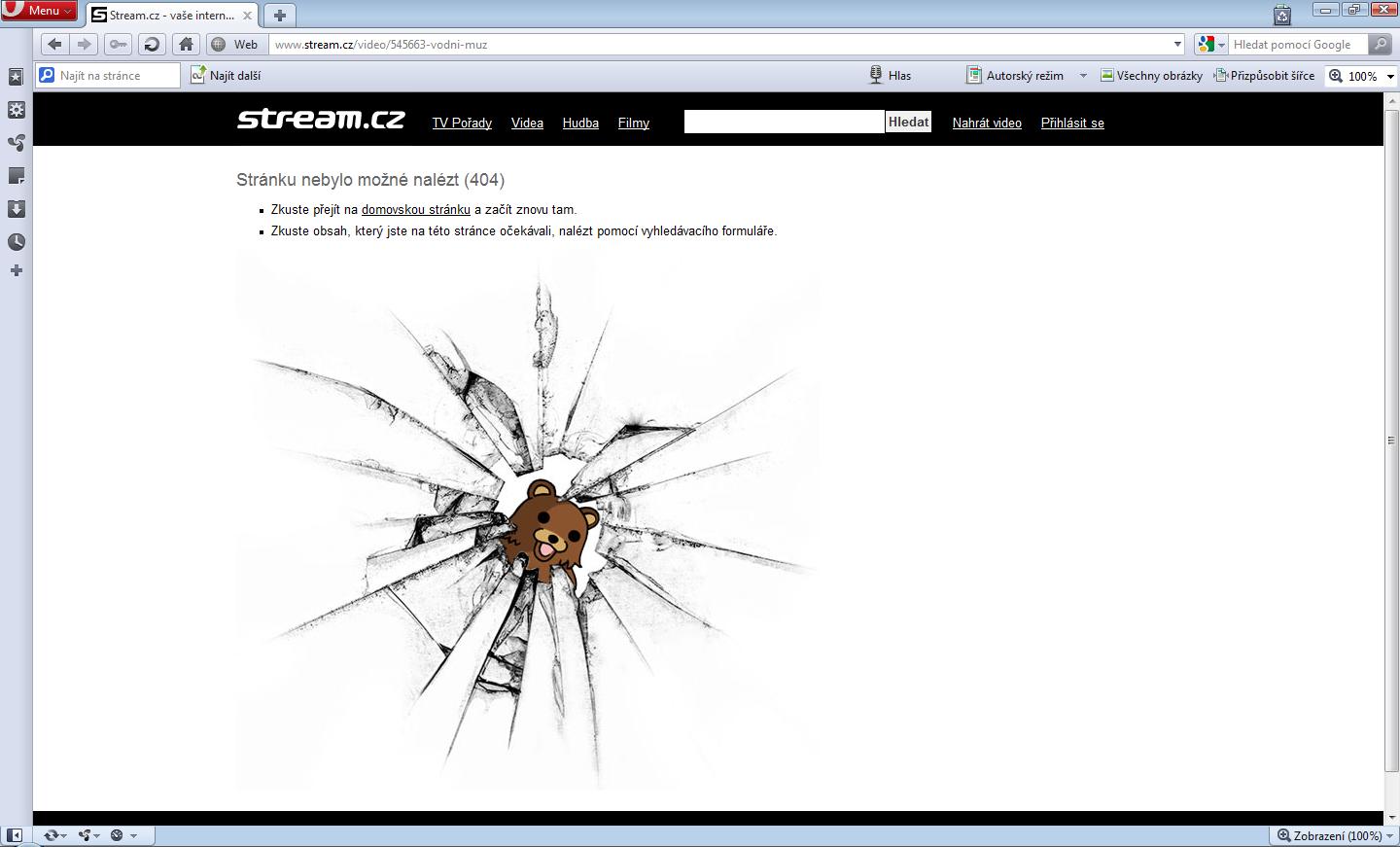Reload the current page
Image resolution: width=1400 pixels, height=847 pixels.
pos(152,44)
